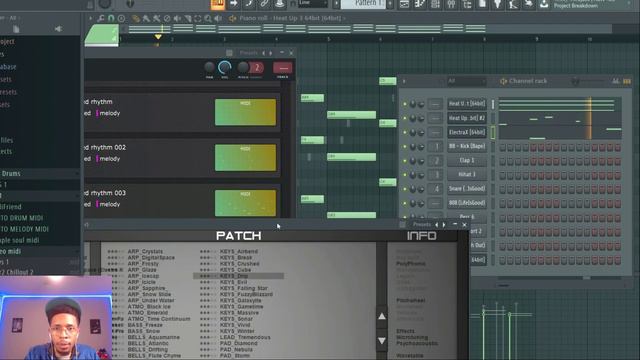
Task: Click the Clap 1 channel volume knob
Action: tap(421, 161)
